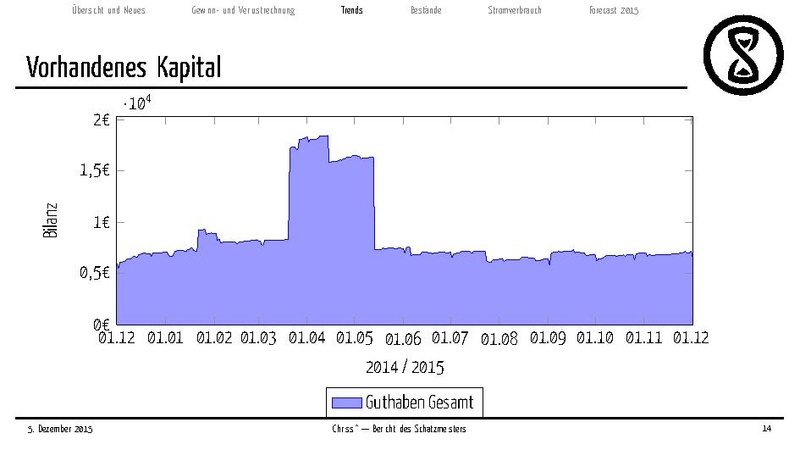Click the 01.09 tick on the x-axis

(548, 340)
